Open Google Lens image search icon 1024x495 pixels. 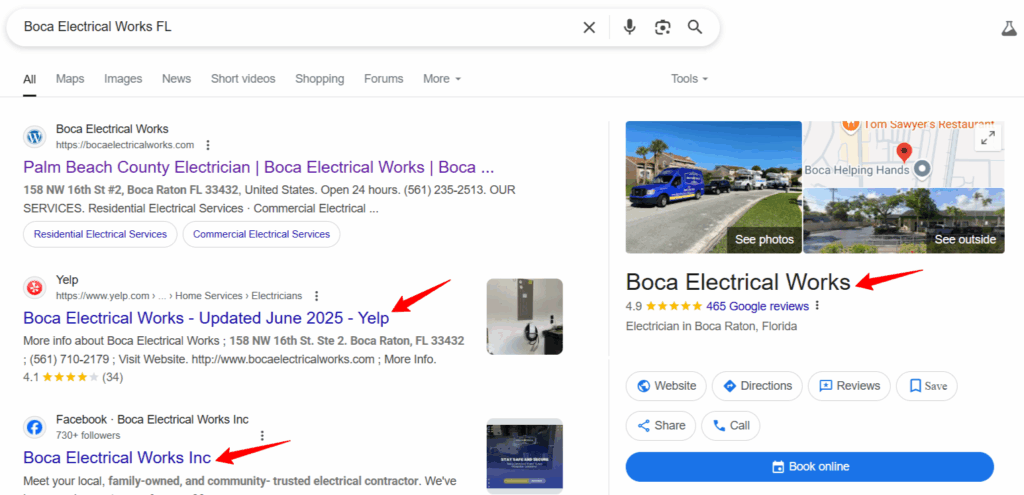tap(663, 27)
